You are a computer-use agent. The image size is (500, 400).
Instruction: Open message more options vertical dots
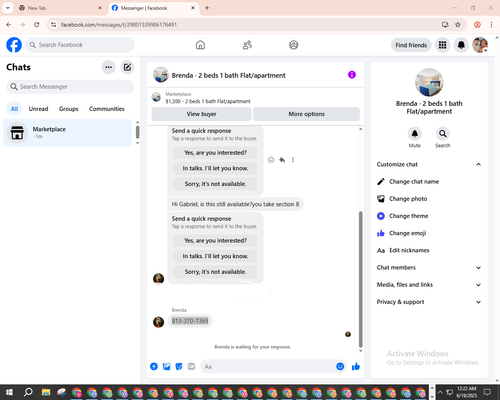293,160
